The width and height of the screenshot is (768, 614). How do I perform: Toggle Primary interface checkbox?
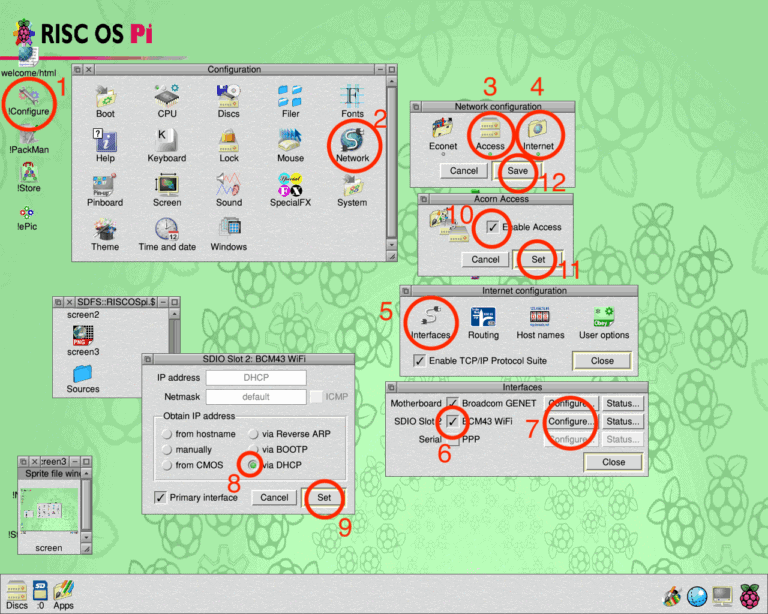tap(160, 497)
